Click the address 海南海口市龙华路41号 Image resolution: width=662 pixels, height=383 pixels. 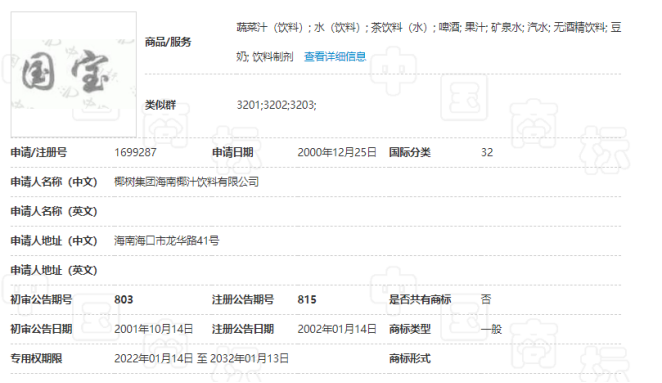pyautogui.click(x=166, y=241)
